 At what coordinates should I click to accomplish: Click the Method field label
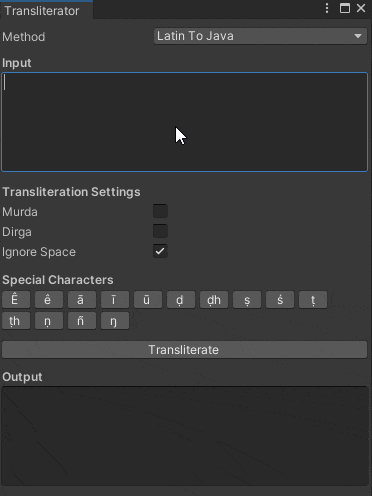(x=24, y=37)
